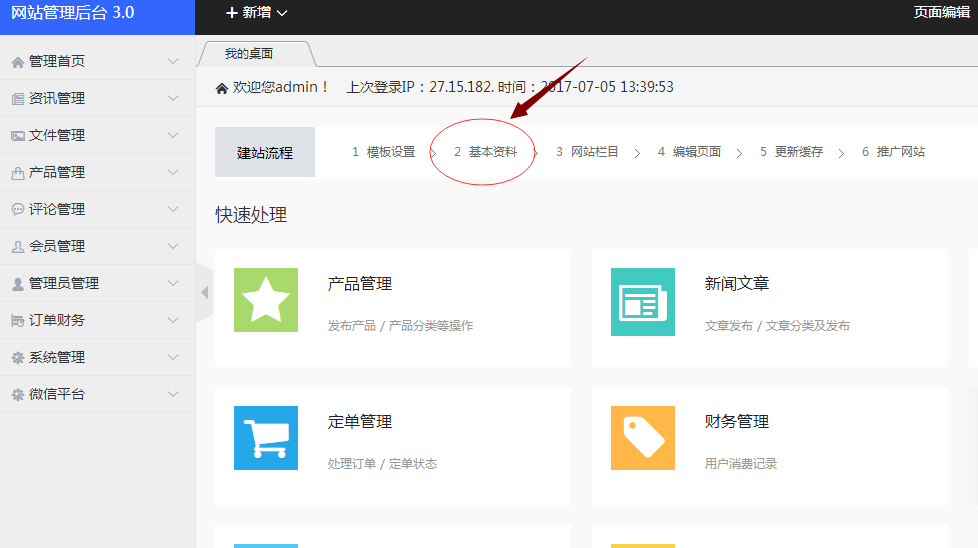
Task: Click the green star 产品管理 icon
Action: 266,300
